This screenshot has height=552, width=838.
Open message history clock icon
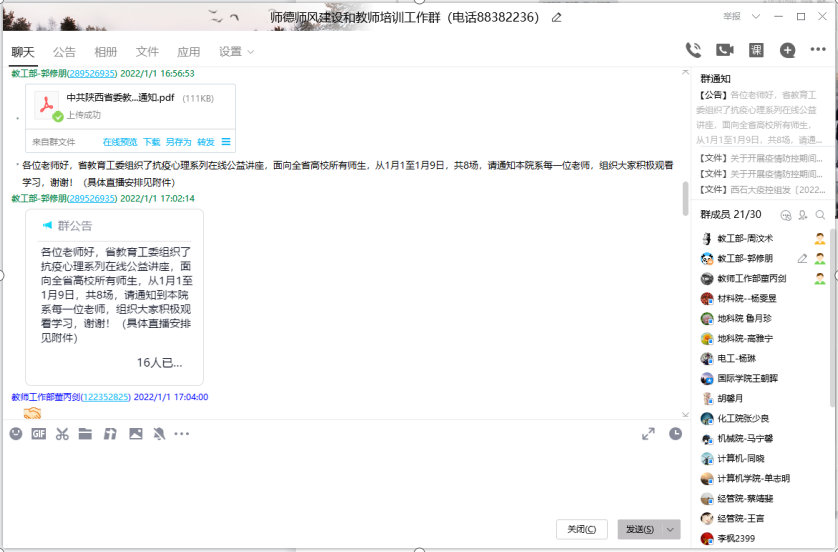coord(676,434)
